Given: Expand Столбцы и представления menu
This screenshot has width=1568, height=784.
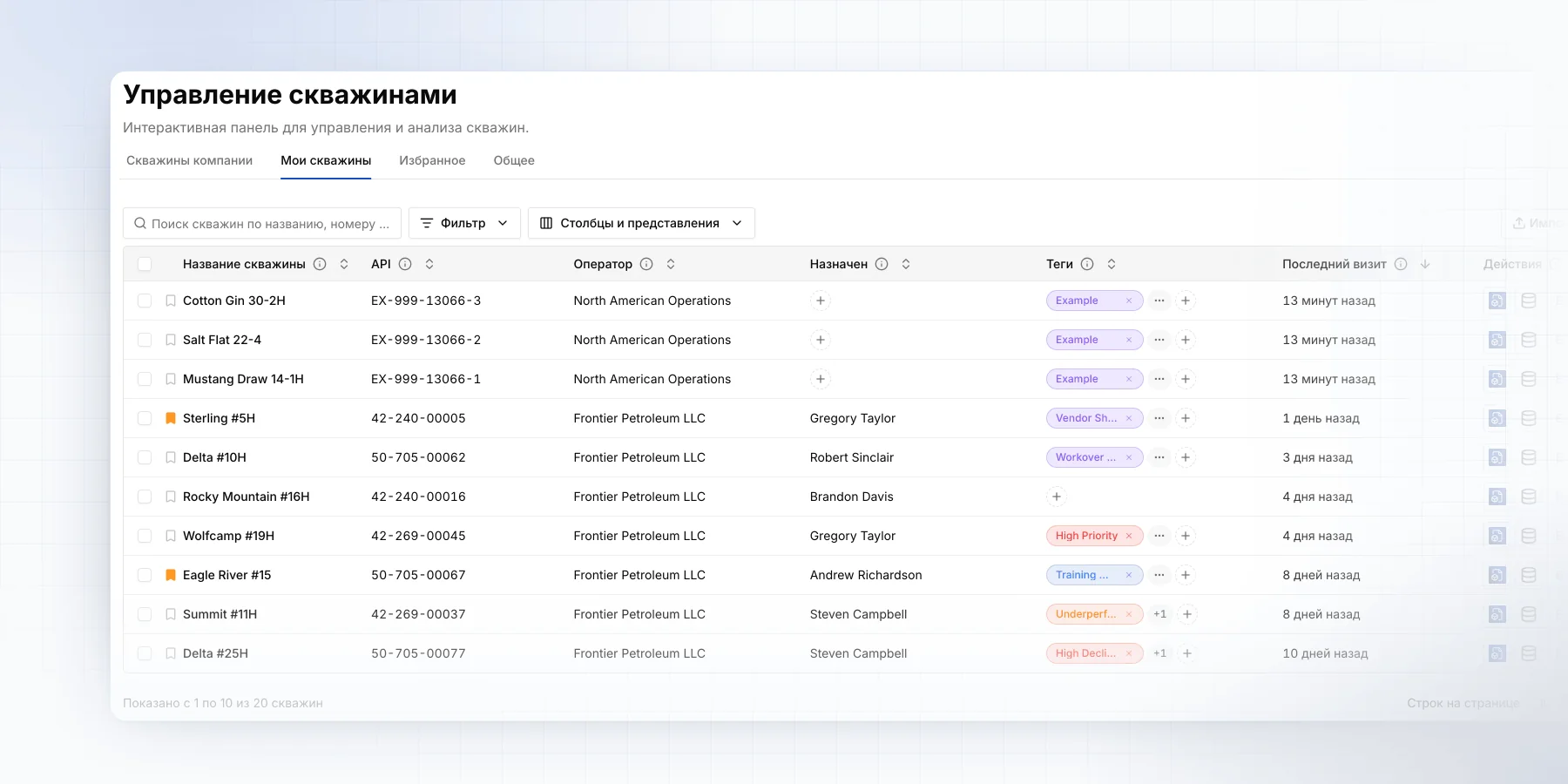Looking at the screenshot, I should [641, 223].
